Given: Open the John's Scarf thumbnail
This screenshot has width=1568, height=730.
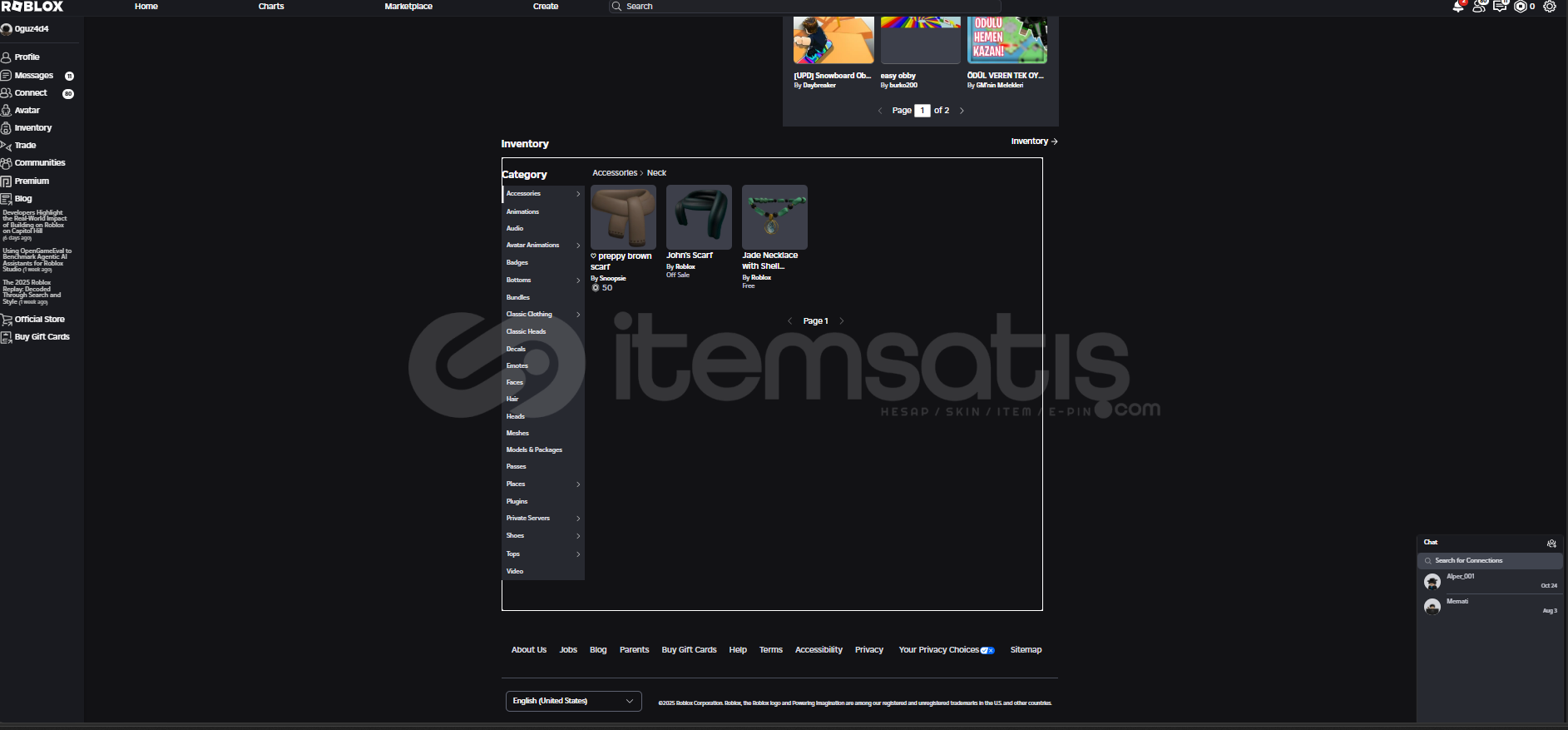Looking at the screenshot, I should point(699,217).
